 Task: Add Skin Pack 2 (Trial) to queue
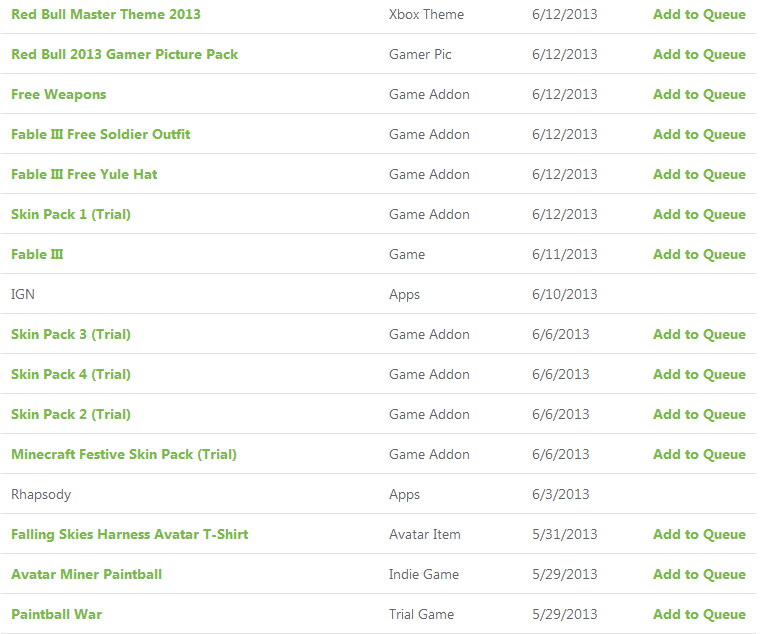[699, 414]
